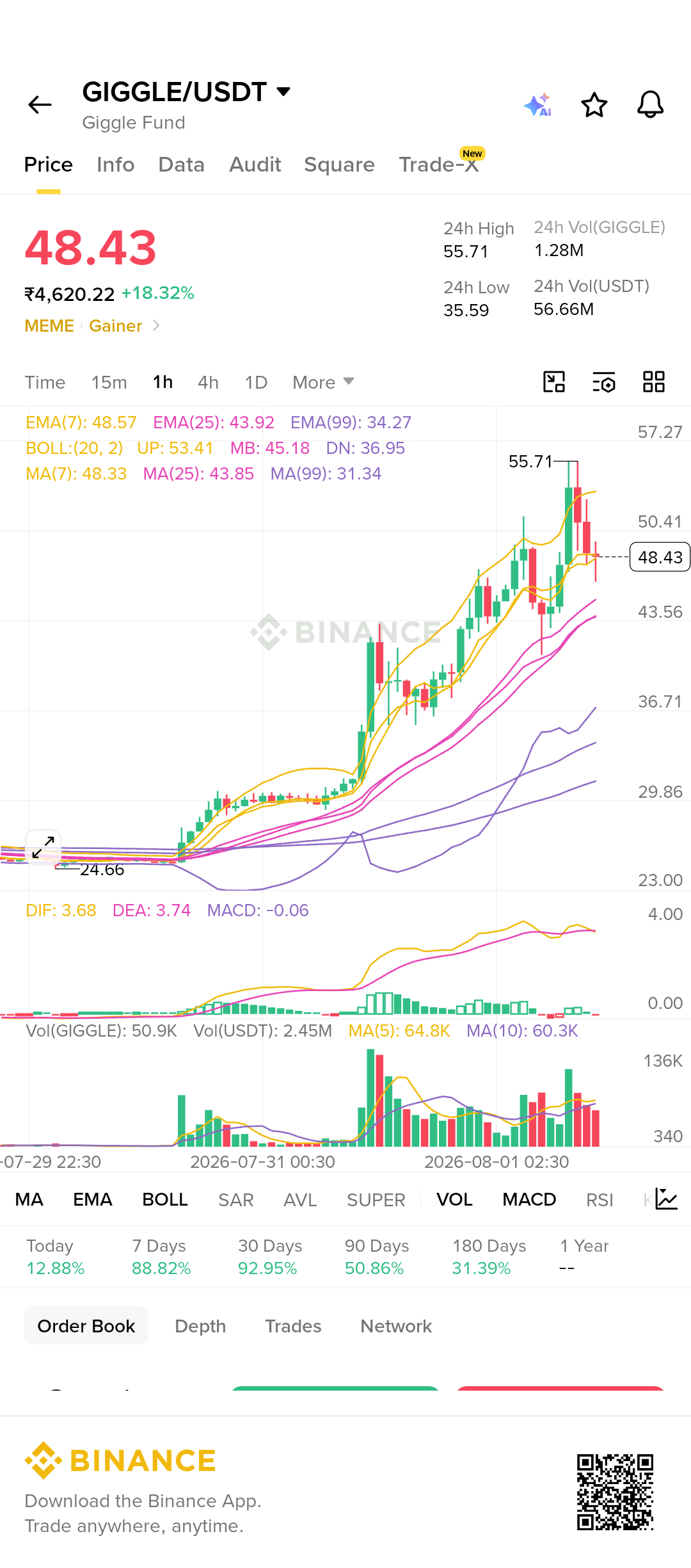Tap the EMA(7): 48.57 legend

point(81,423)
